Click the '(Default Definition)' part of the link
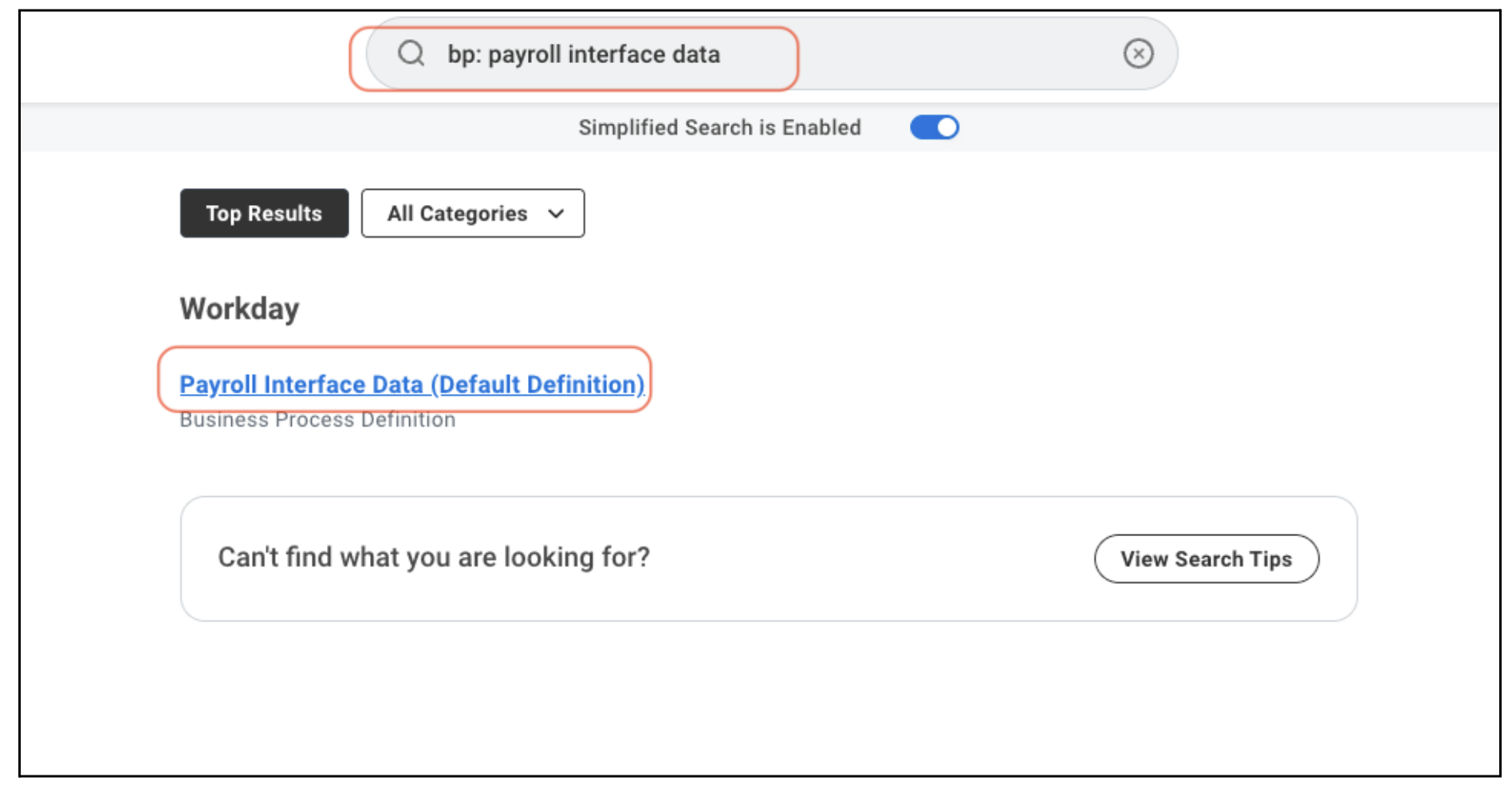1512x793 pixels. 537,385
